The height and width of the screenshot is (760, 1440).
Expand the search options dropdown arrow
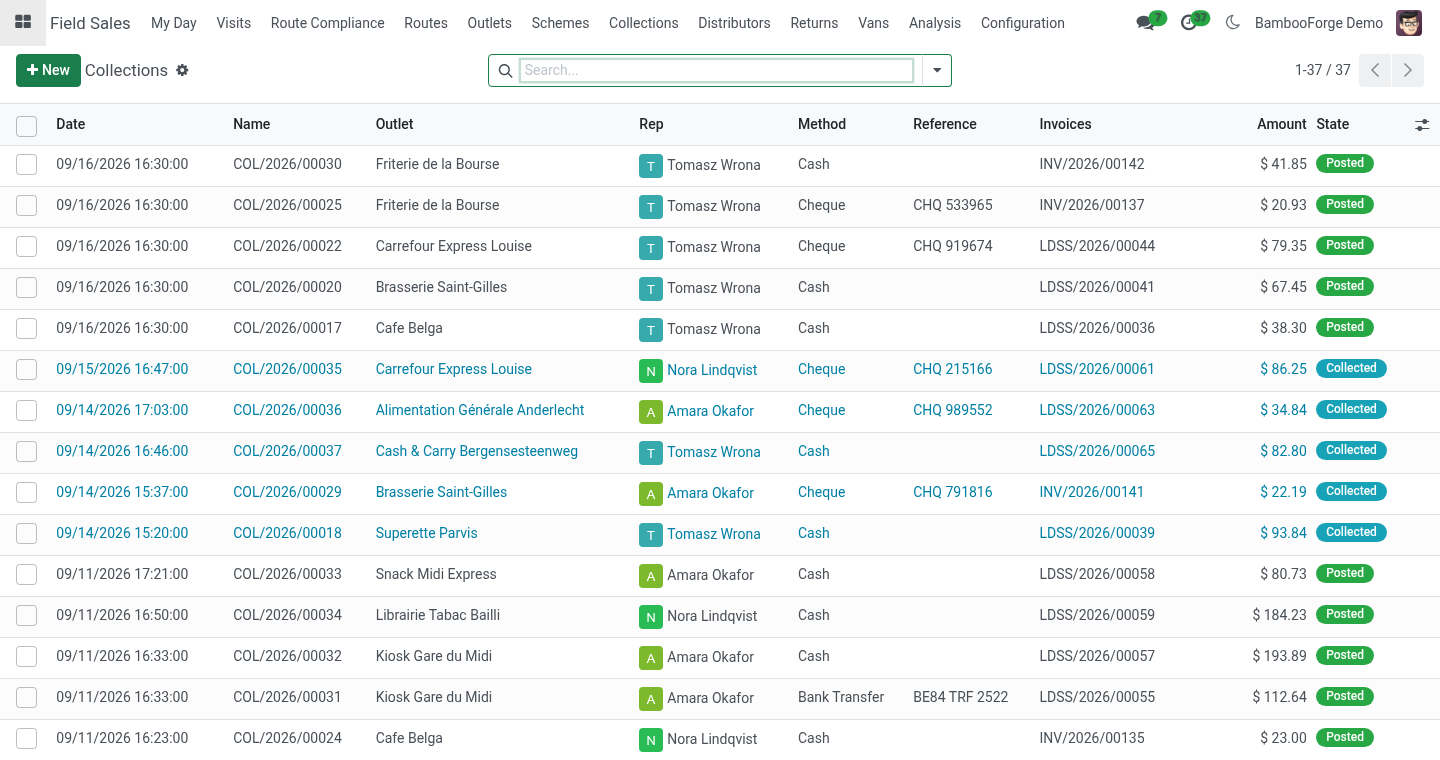click(x=937, y=70)
